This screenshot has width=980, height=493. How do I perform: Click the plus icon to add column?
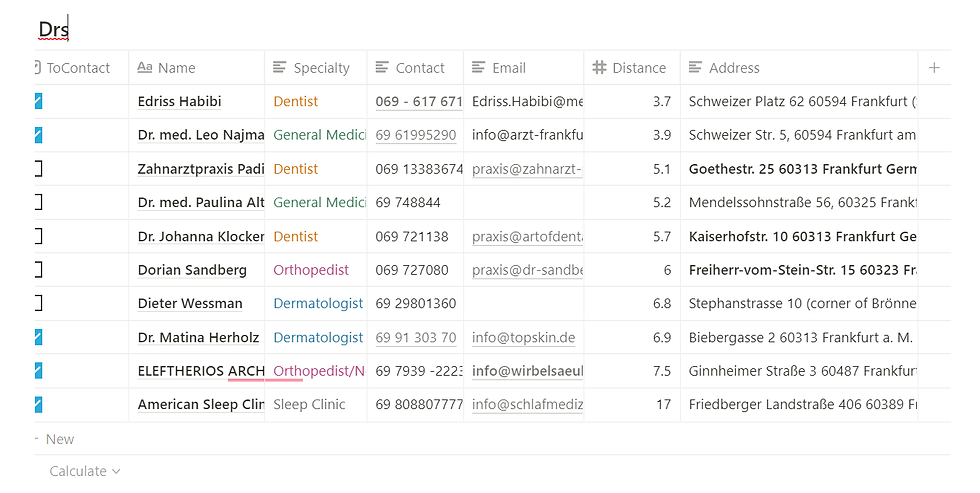tap(934, 67)
